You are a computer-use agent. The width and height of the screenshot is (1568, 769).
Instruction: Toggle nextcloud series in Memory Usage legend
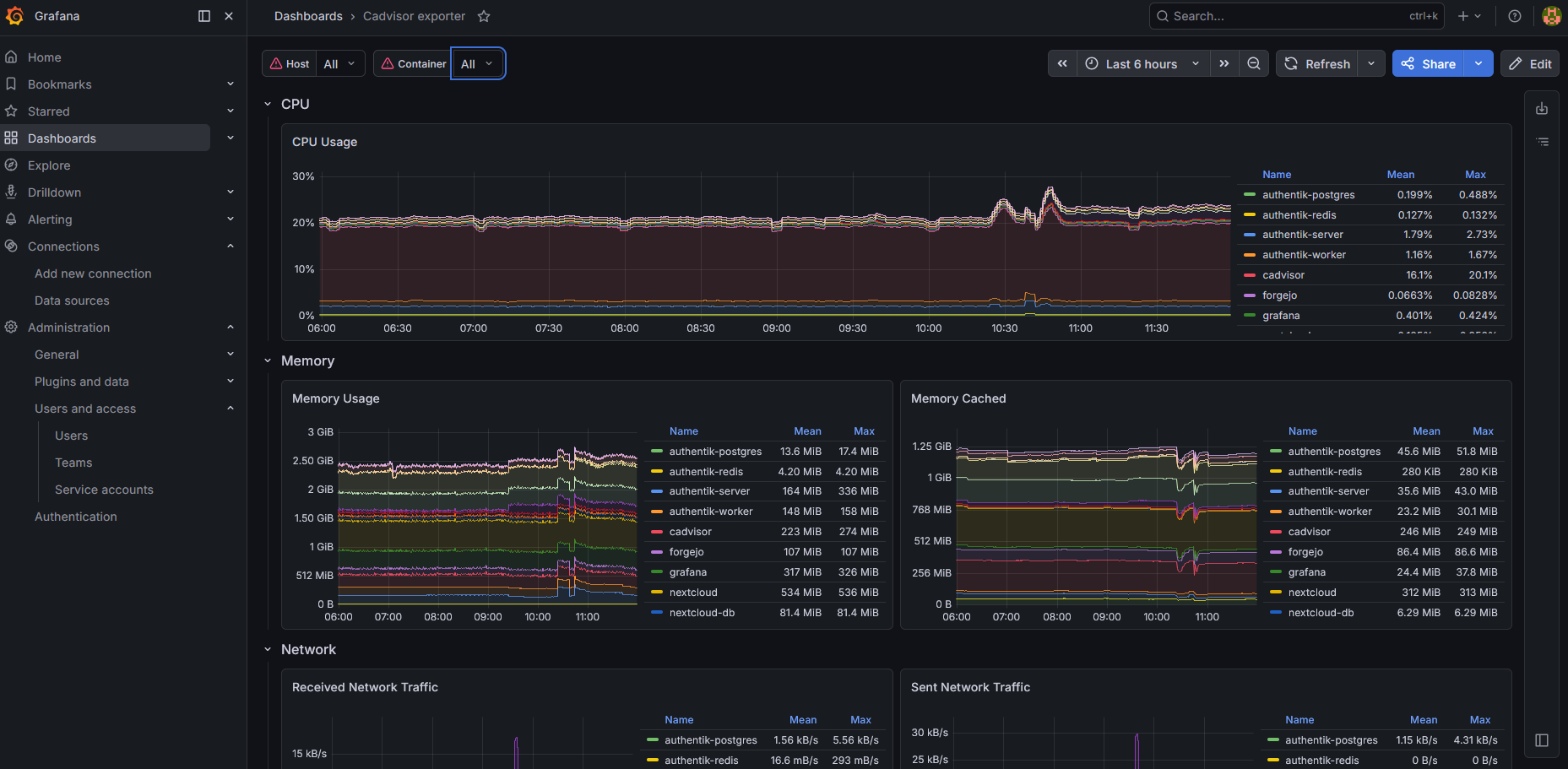[693, 593]
